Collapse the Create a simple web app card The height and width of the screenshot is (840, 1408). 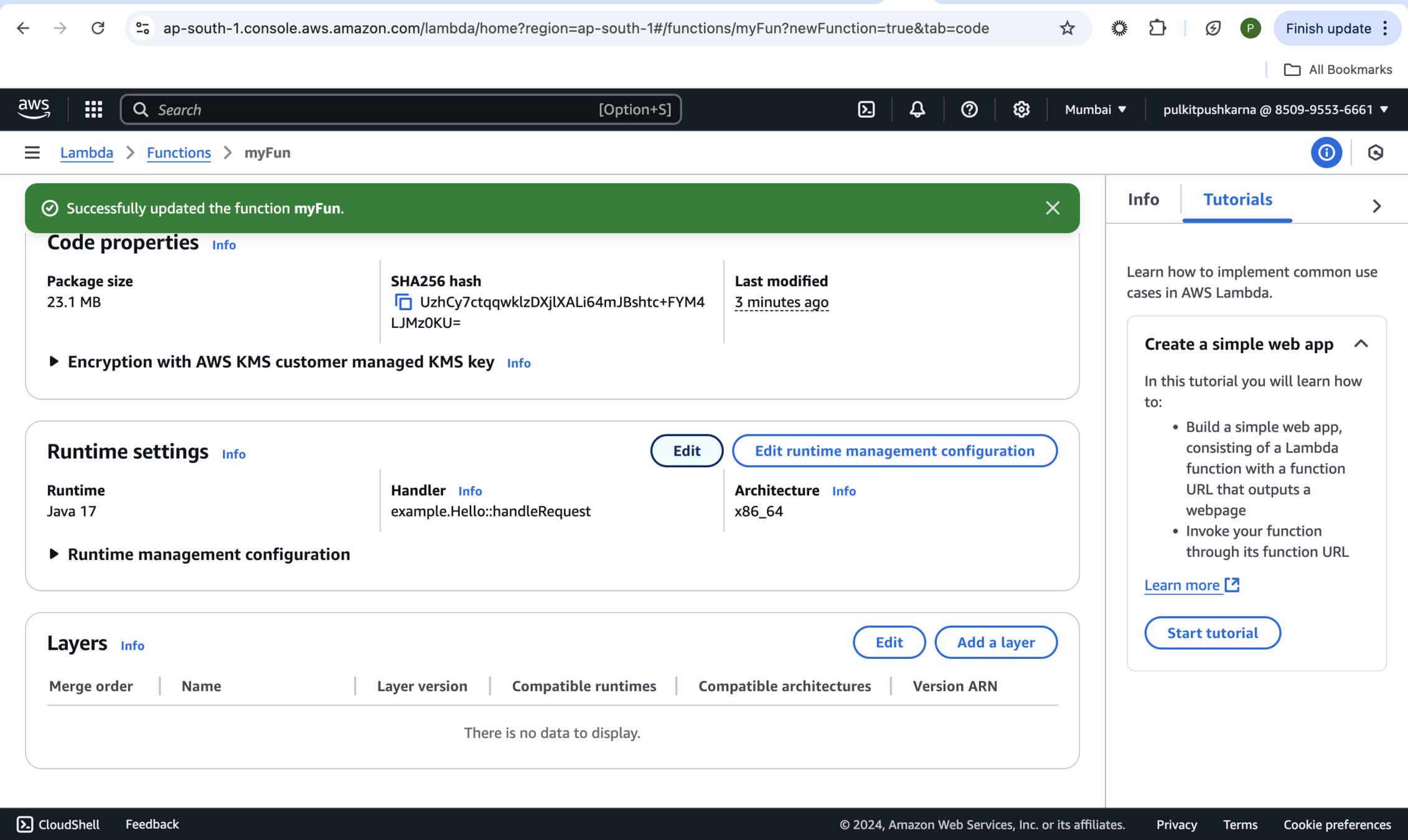(1361, 343)
